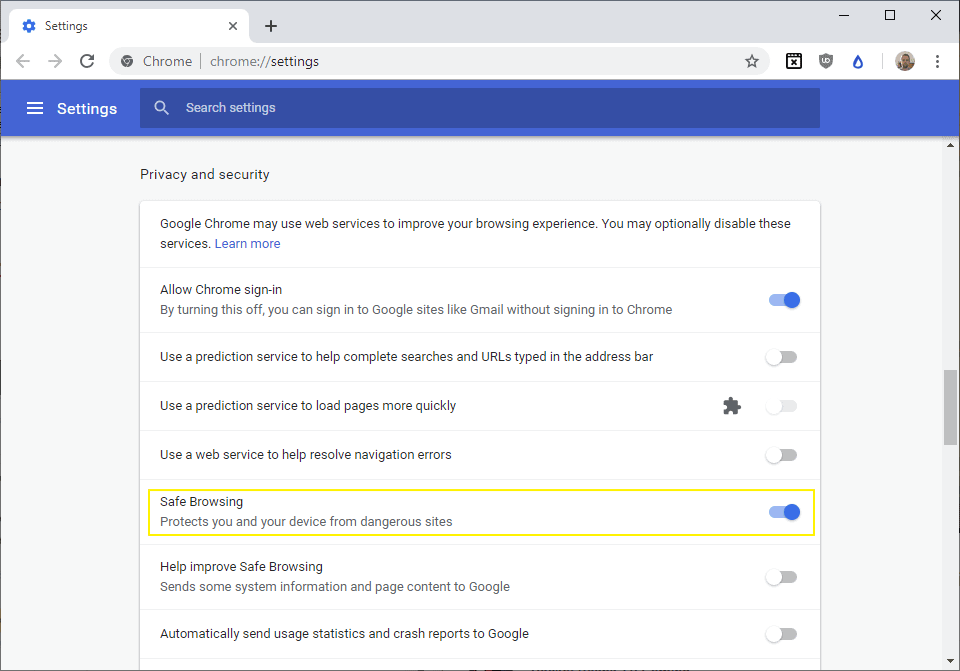Click the search magnifier in Settings

(161, 107)
